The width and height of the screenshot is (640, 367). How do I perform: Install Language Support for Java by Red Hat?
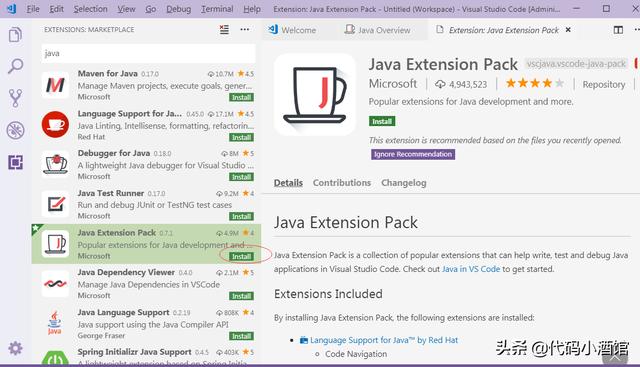coord(241,137)
